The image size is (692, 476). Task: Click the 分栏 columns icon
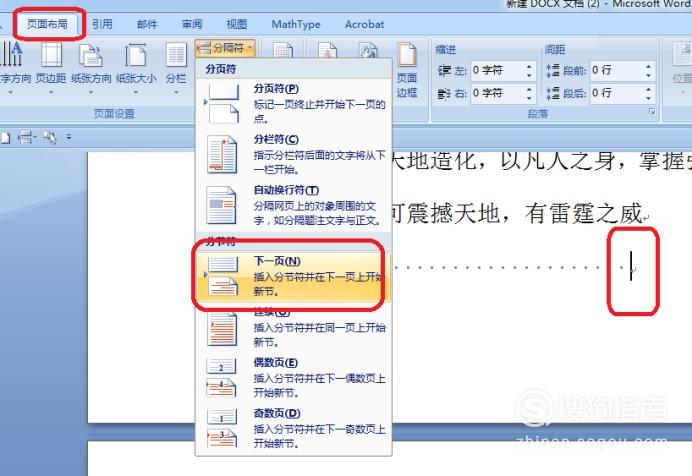176,55
